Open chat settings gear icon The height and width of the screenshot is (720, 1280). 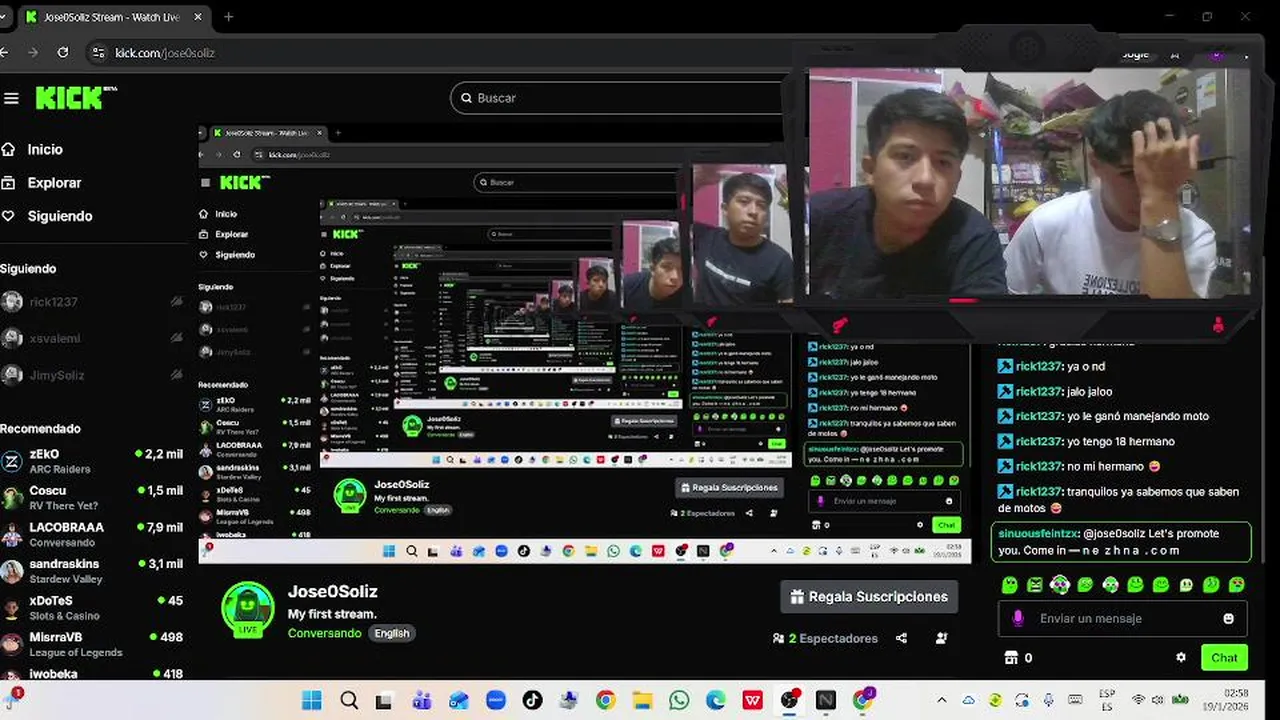click(1181, 657)
